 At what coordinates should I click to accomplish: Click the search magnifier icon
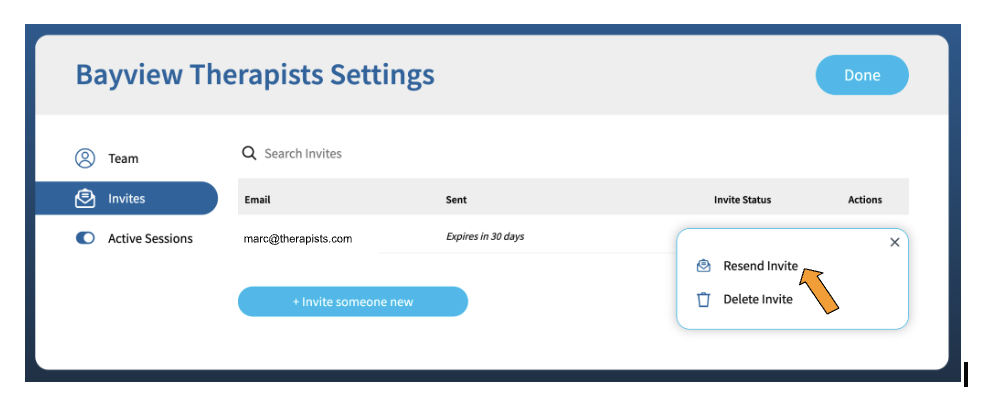[x=249, y=153]
